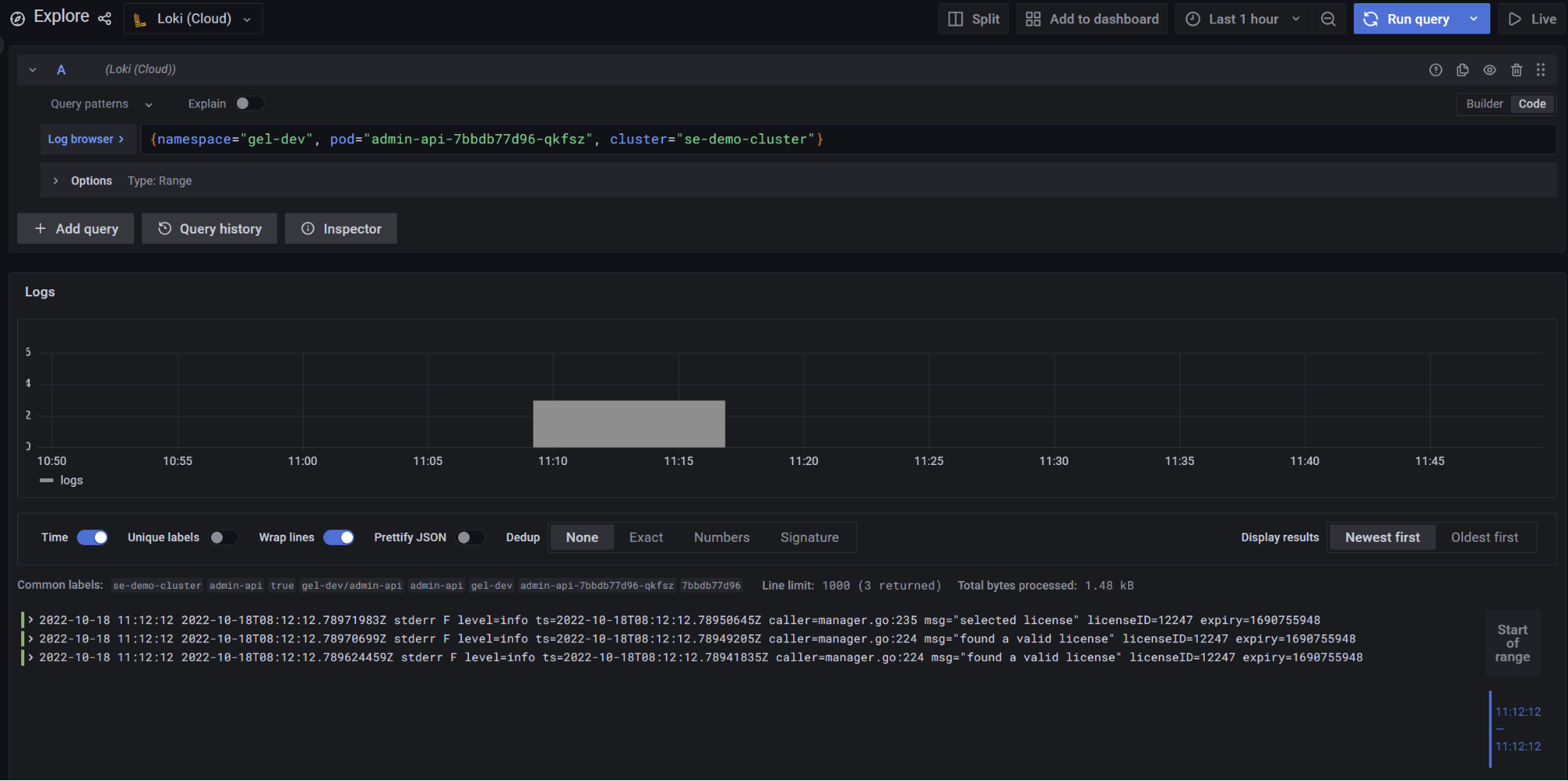
Task: Turn off the Wrap lines switch
Action: pyautogui.click(x=339, y=537)
